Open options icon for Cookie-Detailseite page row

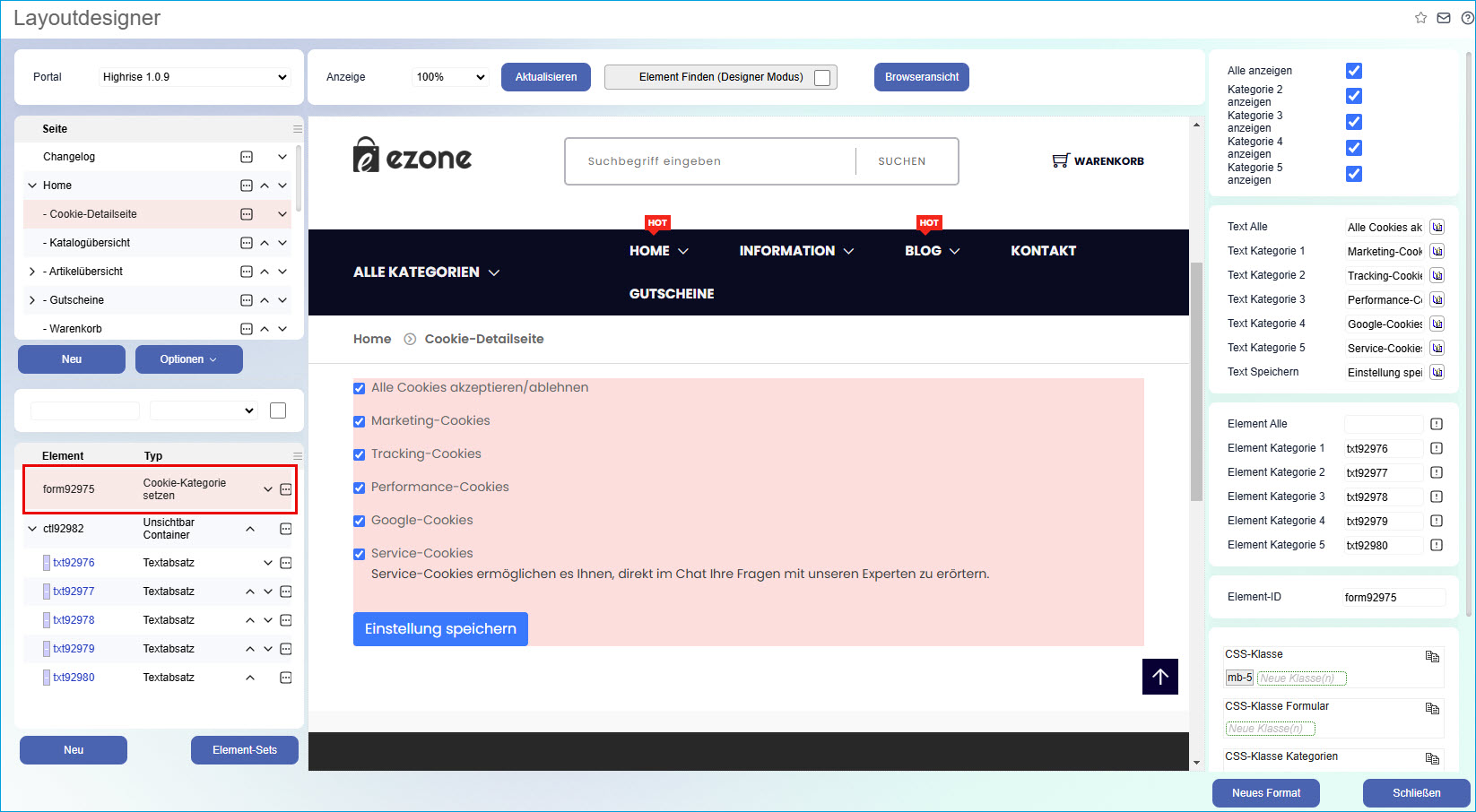pos(247,214)
